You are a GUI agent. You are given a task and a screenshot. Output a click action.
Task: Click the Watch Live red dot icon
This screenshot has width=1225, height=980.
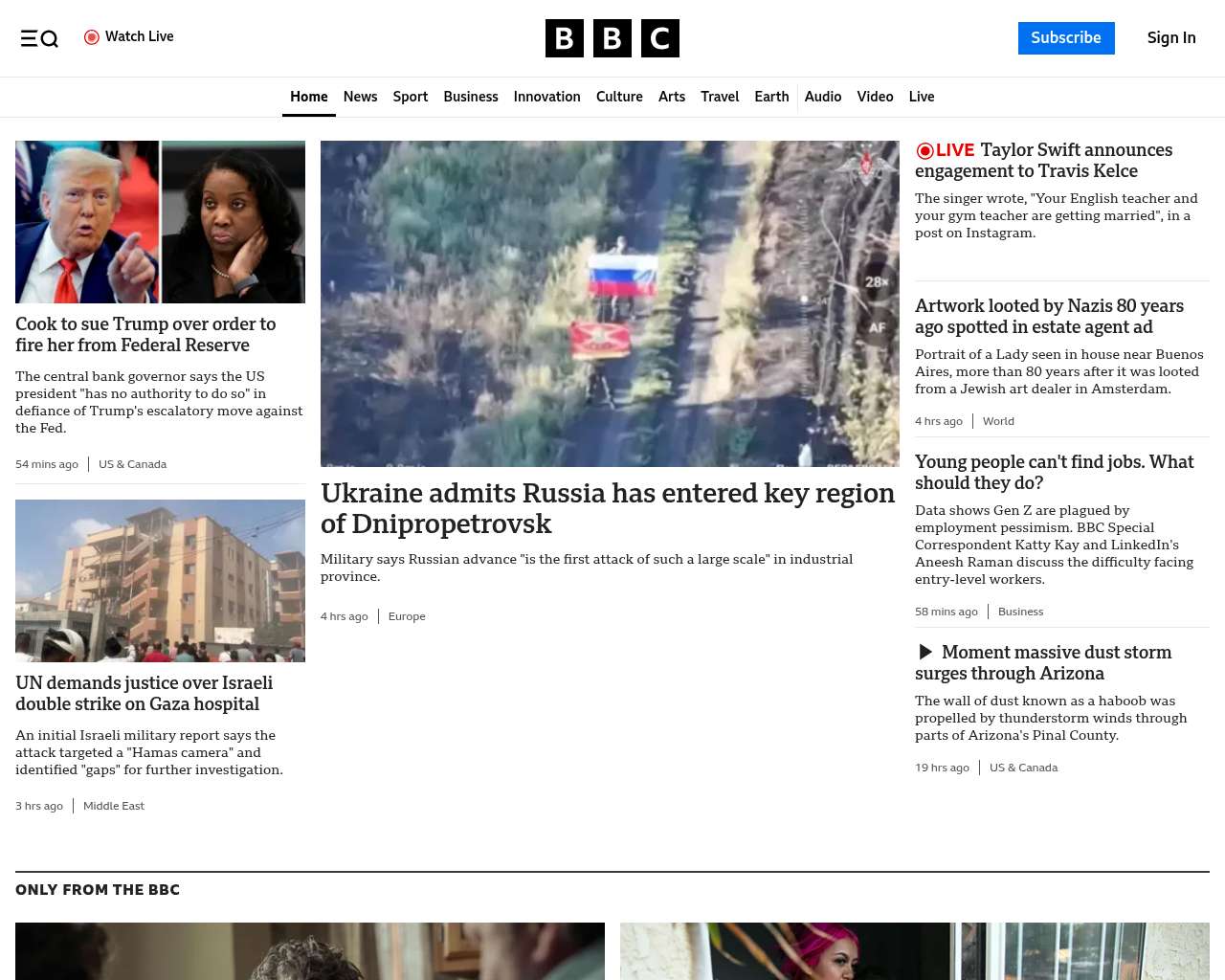click(92, 37)
